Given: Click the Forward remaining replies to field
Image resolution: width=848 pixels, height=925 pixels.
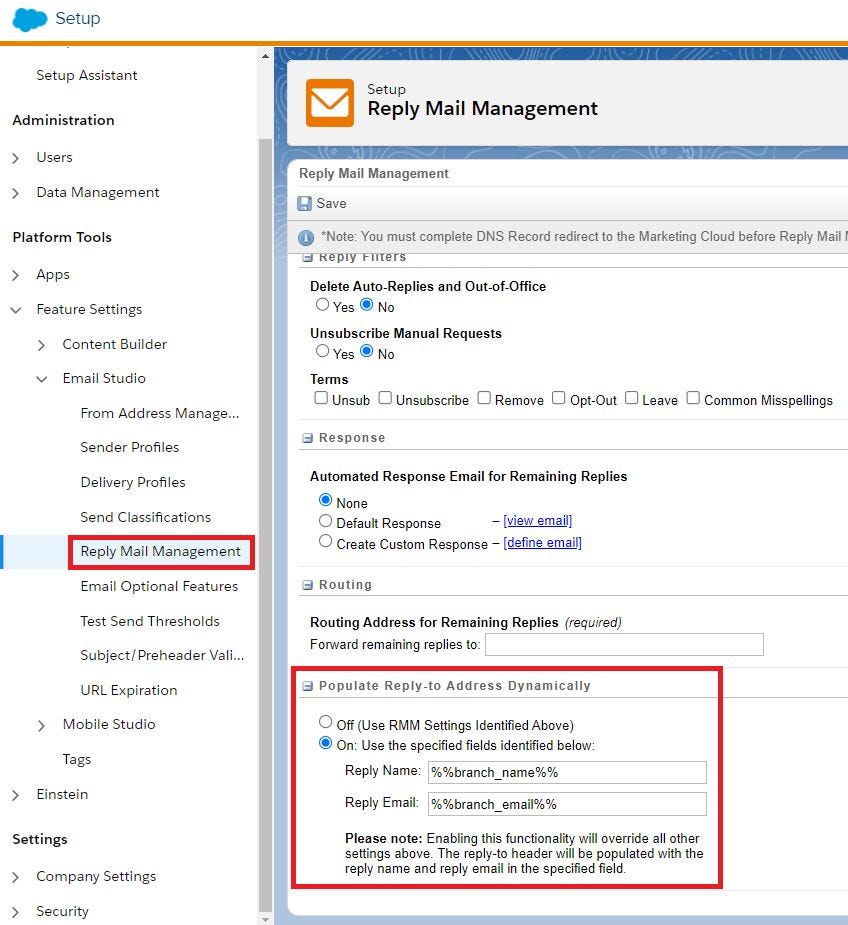Looking at the screenshot, I should click(x=624, y=644).
